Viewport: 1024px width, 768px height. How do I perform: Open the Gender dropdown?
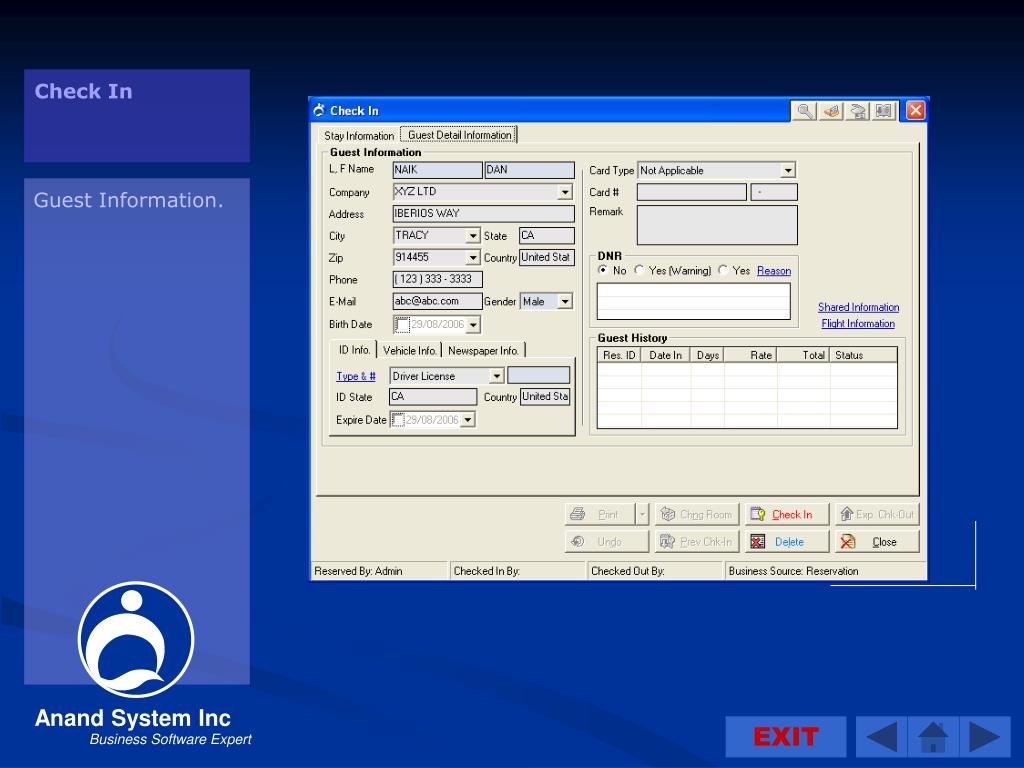click(565, 301)
